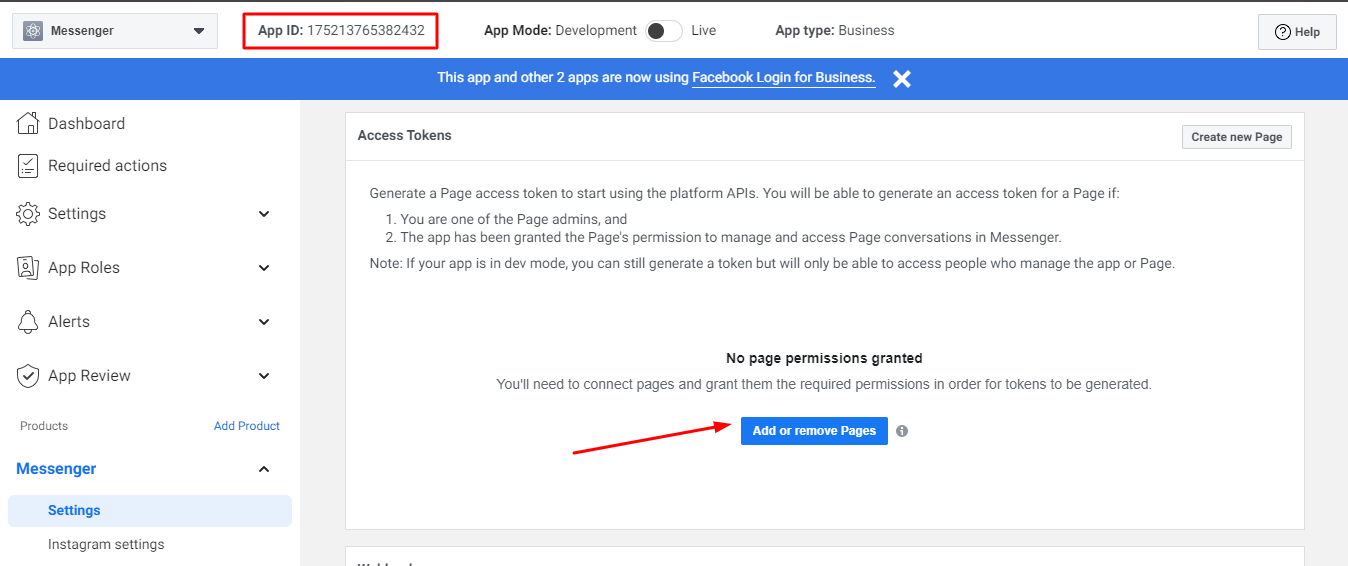Click the Dashboard house icon
1348x566 pixels.
(28, 123)
